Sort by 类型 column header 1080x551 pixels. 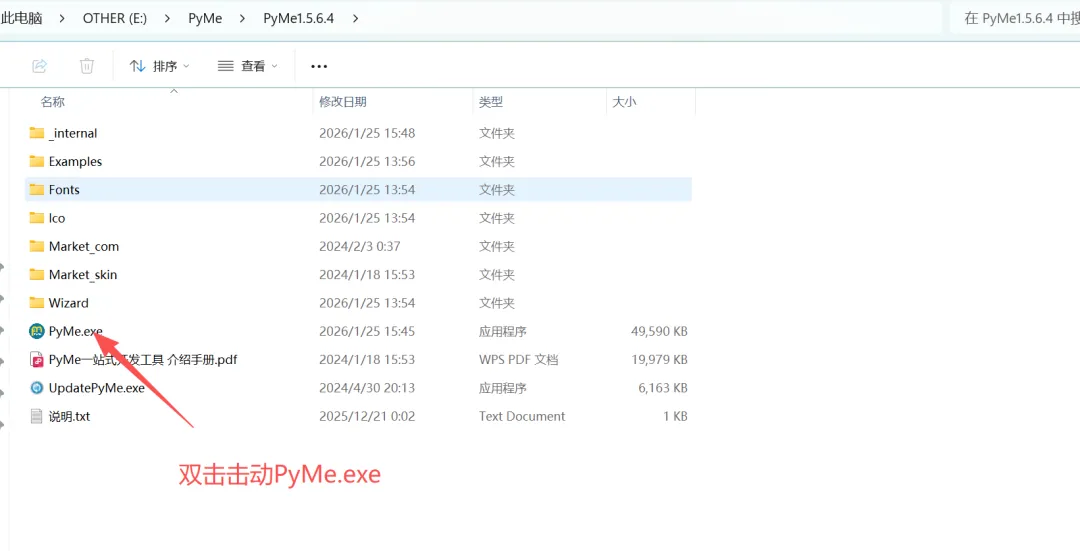[x=491, y=102]
